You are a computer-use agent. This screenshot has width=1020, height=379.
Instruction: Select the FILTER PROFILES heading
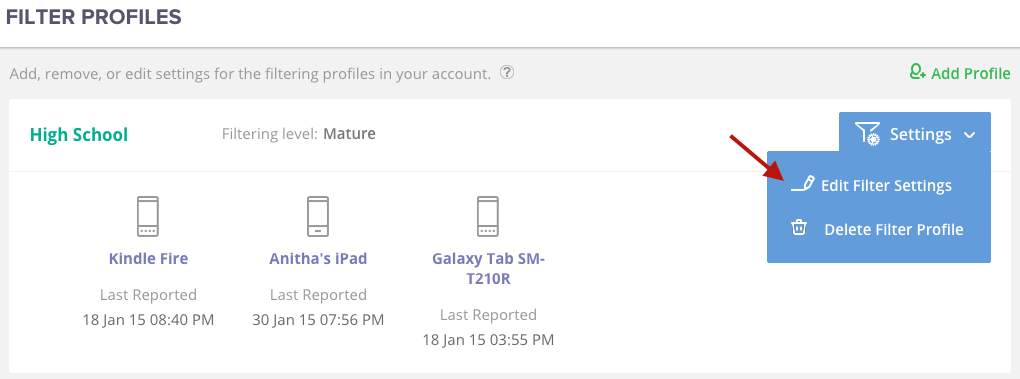94,17
